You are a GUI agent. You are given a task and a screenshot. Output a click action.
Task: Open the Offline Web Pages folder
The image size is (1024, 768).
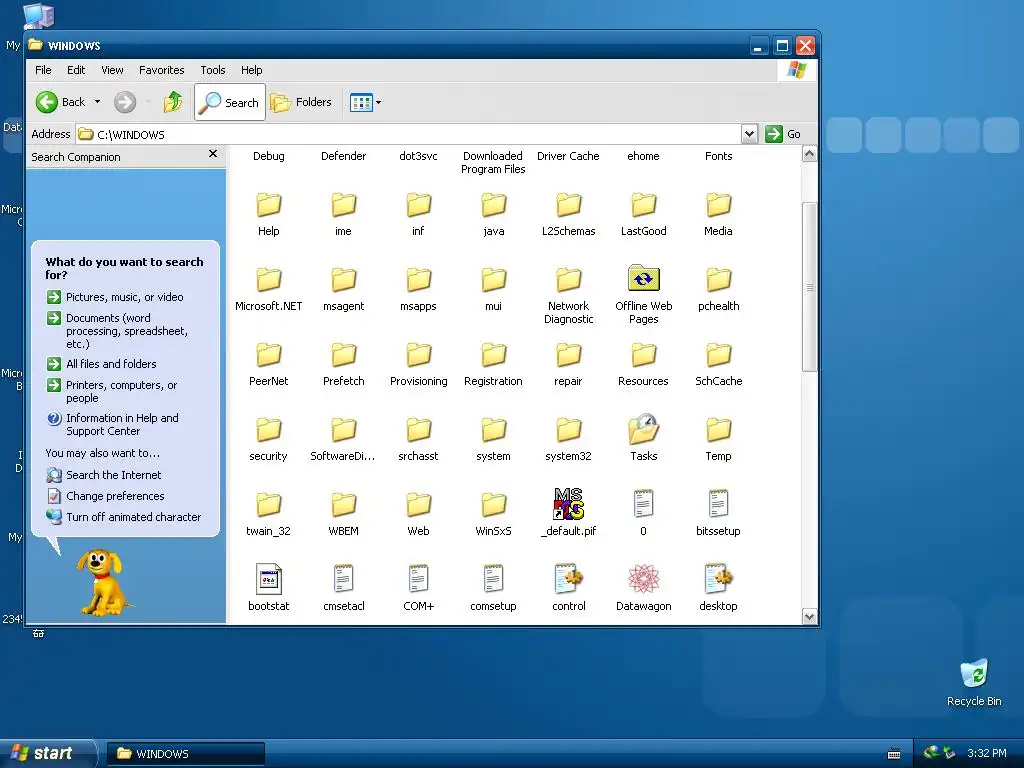coord(643,279)
